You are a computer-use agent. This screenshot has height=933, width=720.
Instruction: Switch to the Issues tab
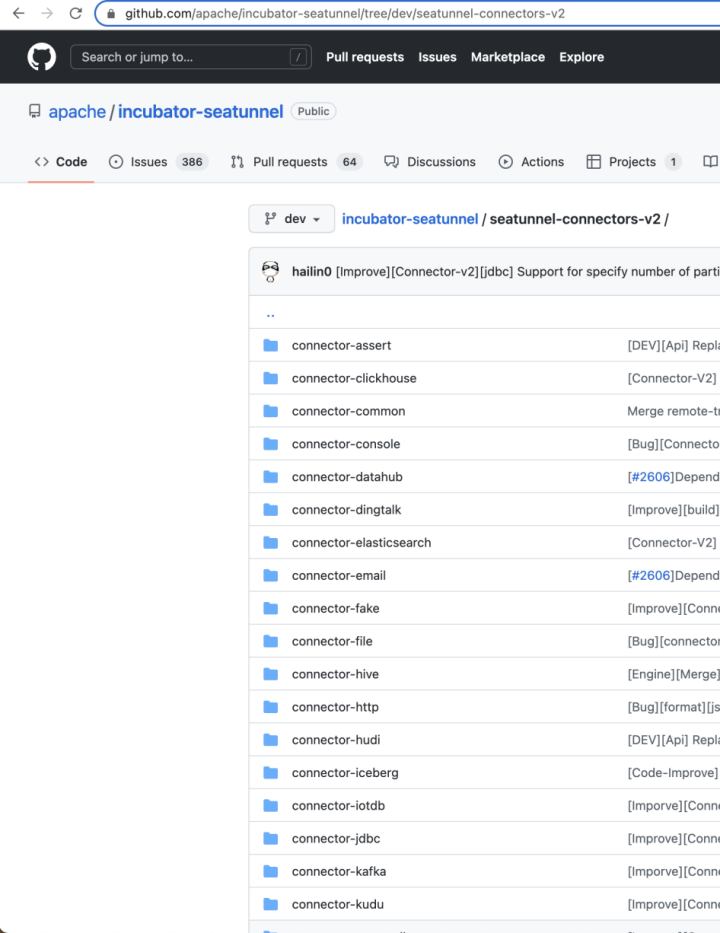[x=148, y=162]
